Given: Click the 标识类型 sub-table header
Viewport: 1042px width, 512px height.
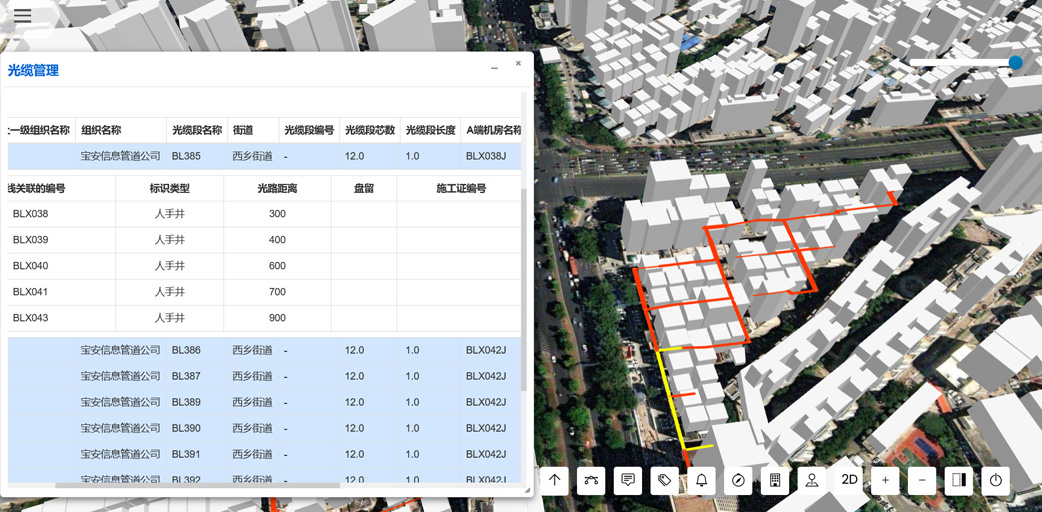Looking at the screenshot, I should pyautogui.click(x=169, y=188).
